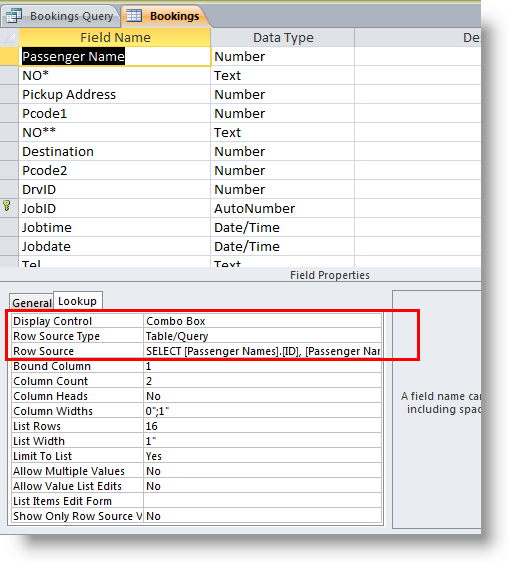Open the Limit To List Yes value

click(262, 456)
